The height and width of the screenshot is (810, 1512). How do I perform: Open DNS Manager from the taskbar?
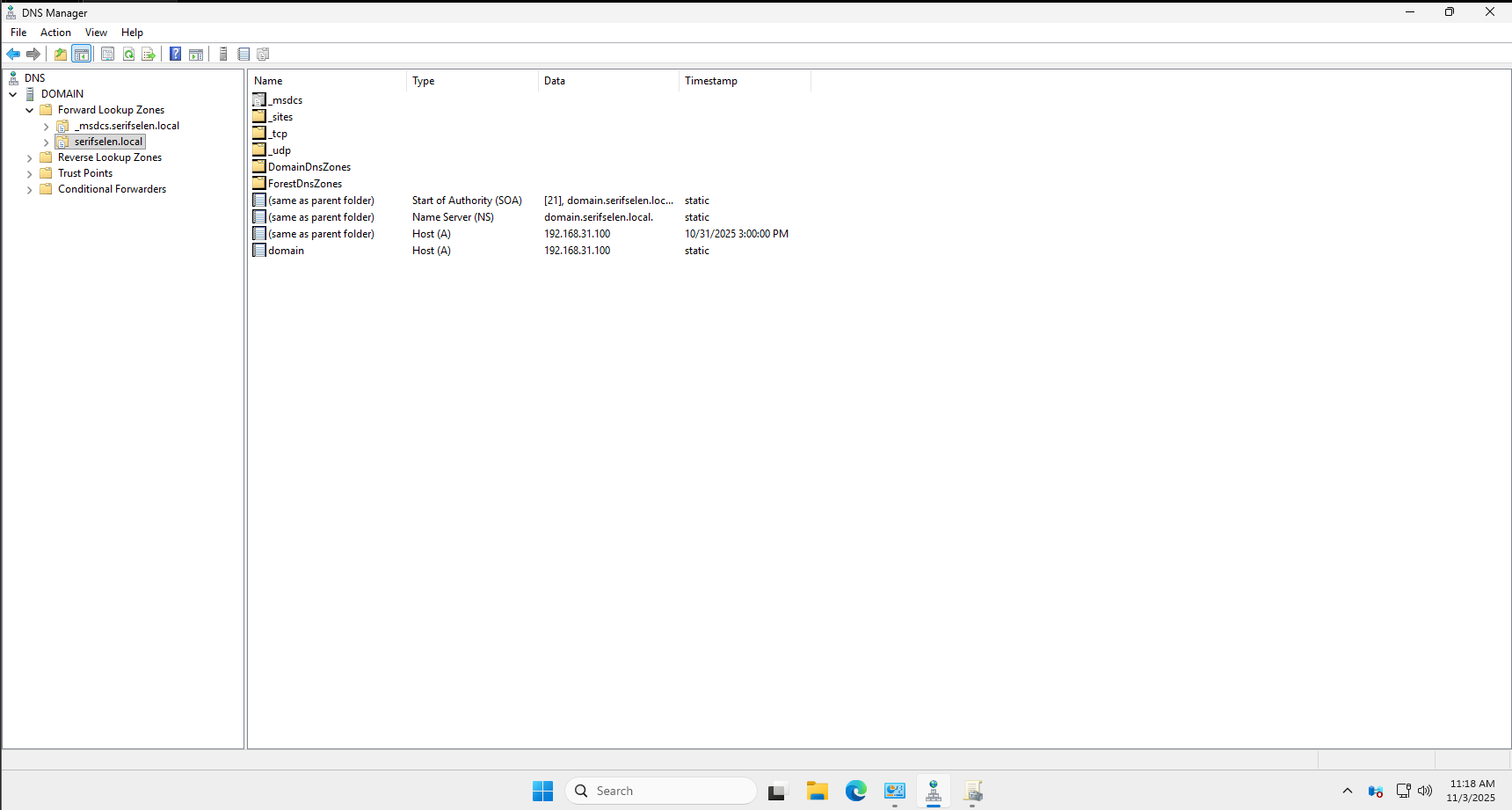[x=934, y=791]
